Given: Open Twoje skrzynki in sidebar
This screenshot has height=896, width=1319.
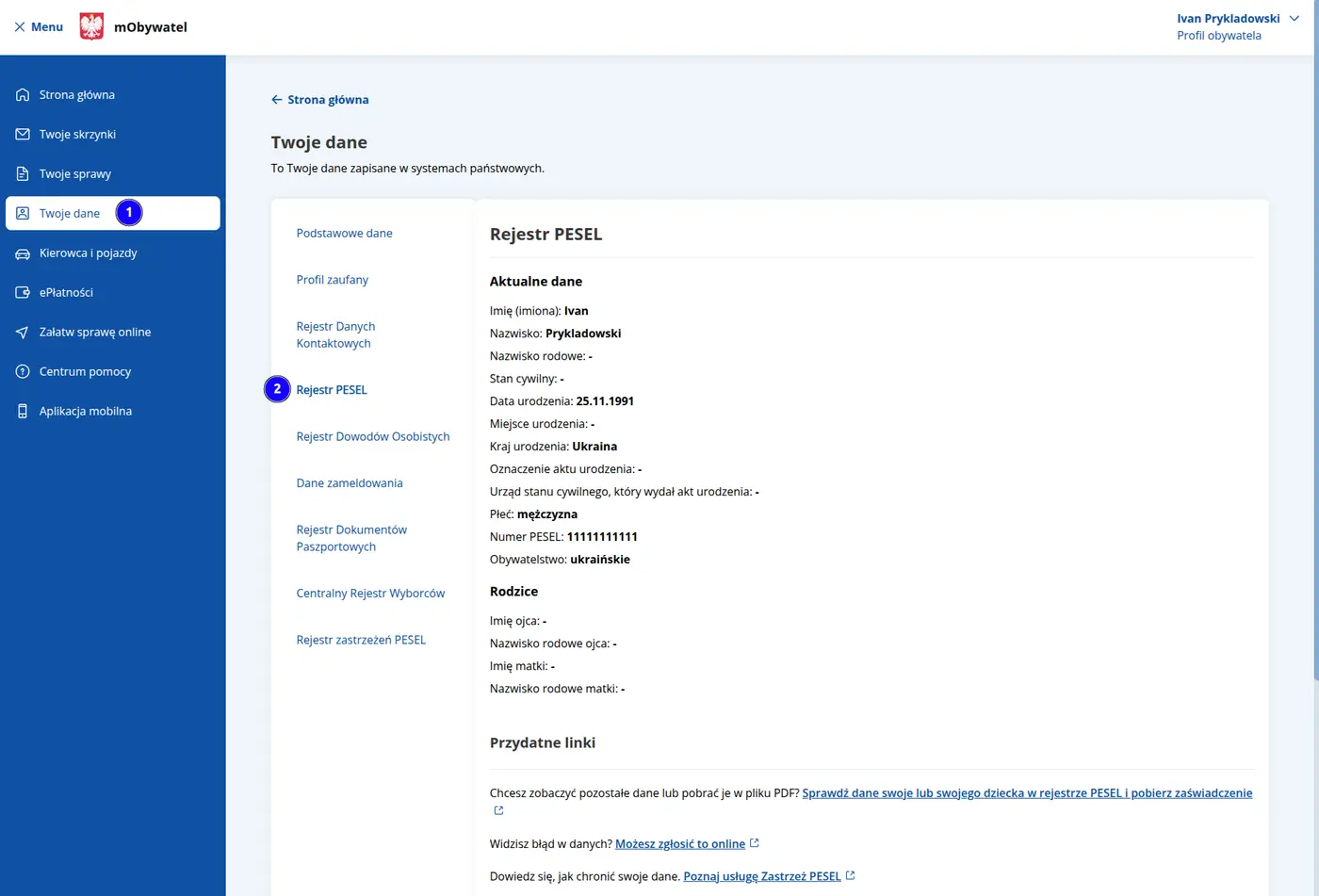Looking at the screenshot, I should tap(113, 135).
